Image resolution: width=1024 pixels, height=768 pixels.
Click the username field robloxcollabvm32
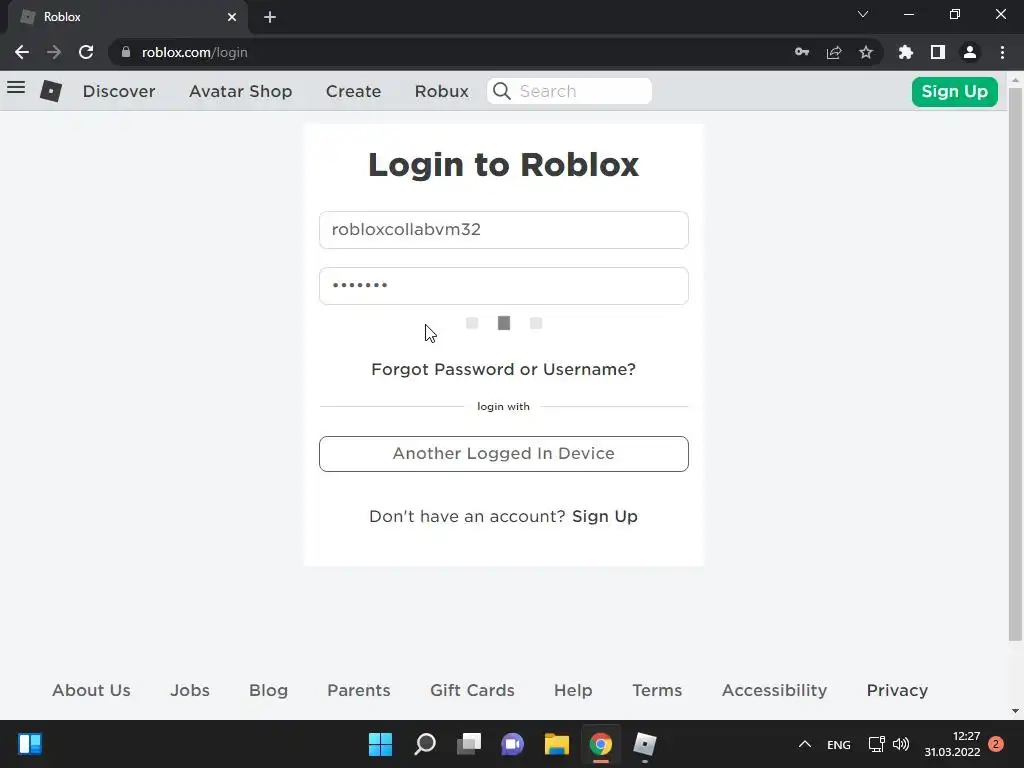coord(504,230)
